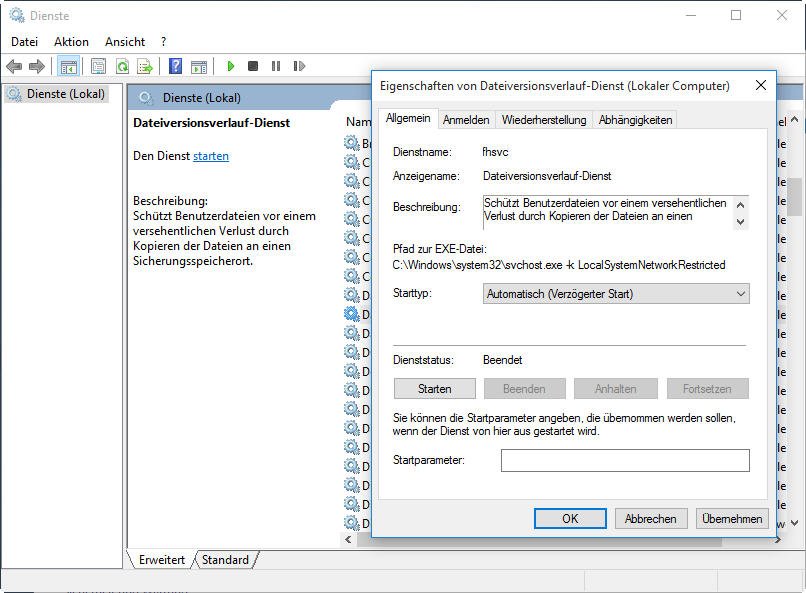Screen dimensions: 806x593
Task: Click the Startparameter input field
Action: (x=624, y=460)
